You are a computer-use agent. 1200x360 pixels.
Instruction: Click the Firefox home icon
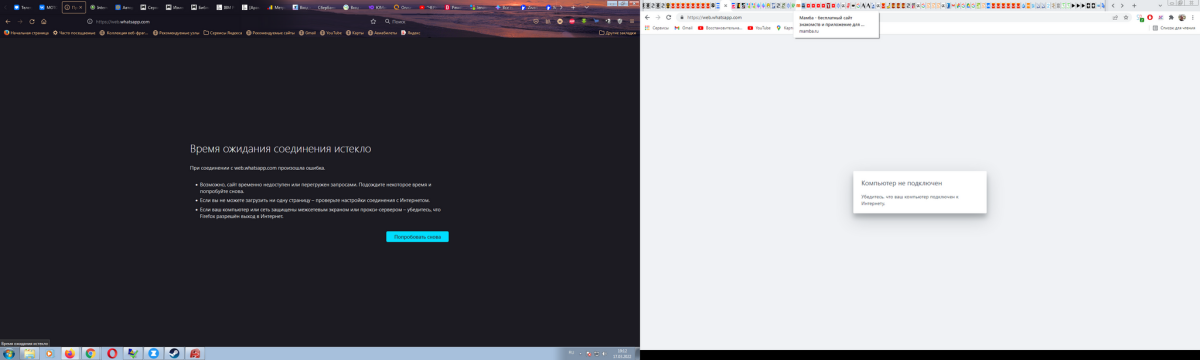(43, 21)
